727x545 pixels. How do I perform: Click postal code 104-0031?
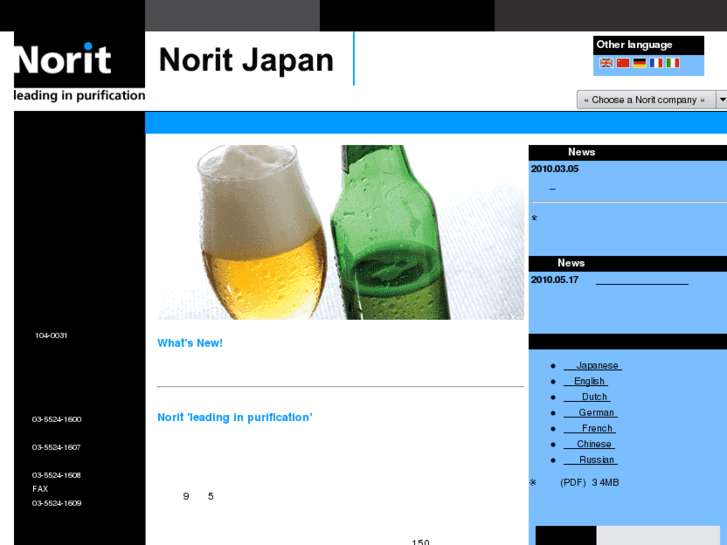click(51, 335)
